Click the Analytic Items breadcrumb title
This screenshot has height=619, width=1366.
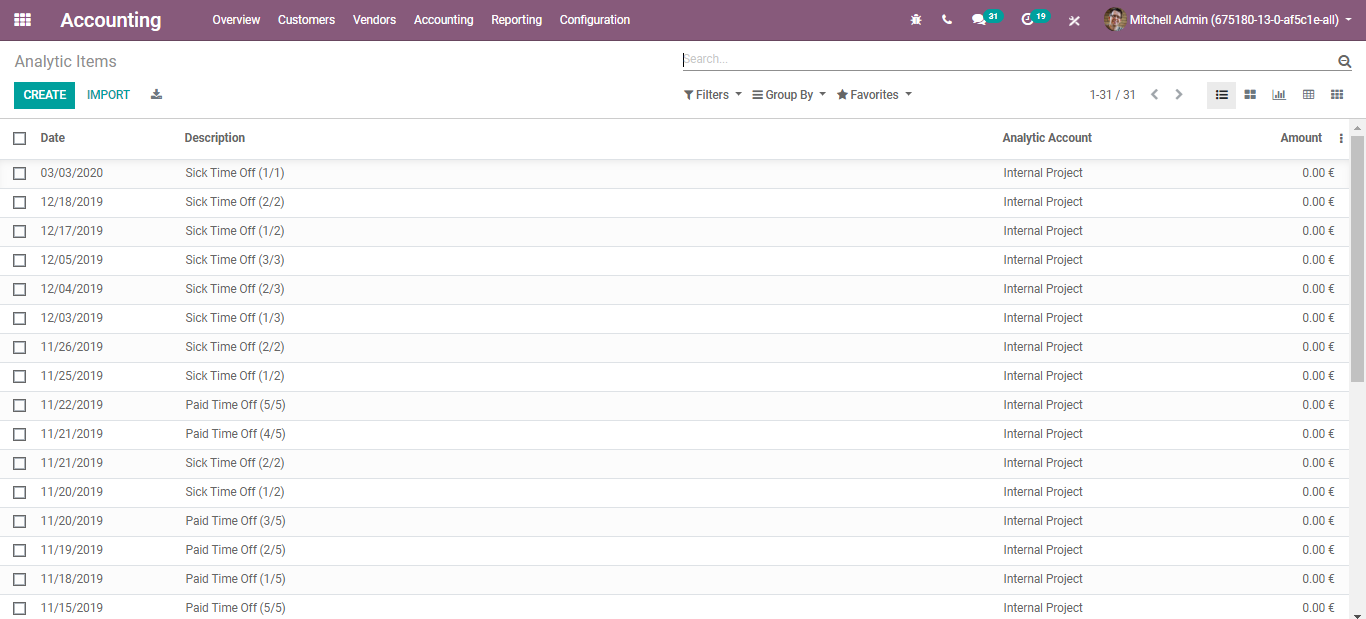pos(65,62)
